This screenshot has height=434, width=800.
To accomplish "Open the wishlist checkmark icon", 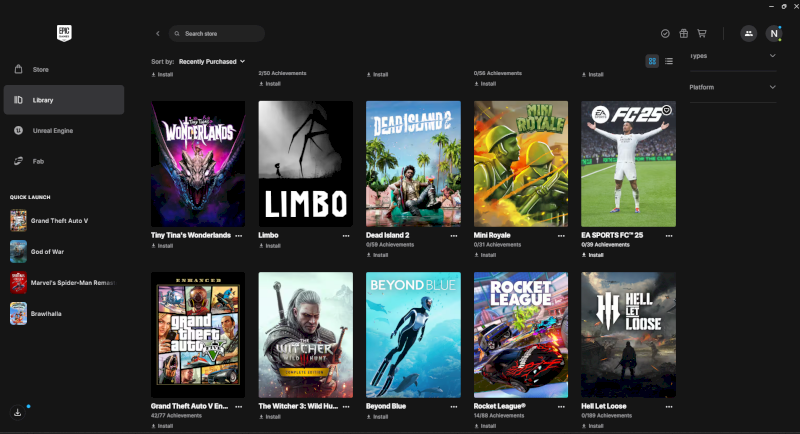I will 665,34.
